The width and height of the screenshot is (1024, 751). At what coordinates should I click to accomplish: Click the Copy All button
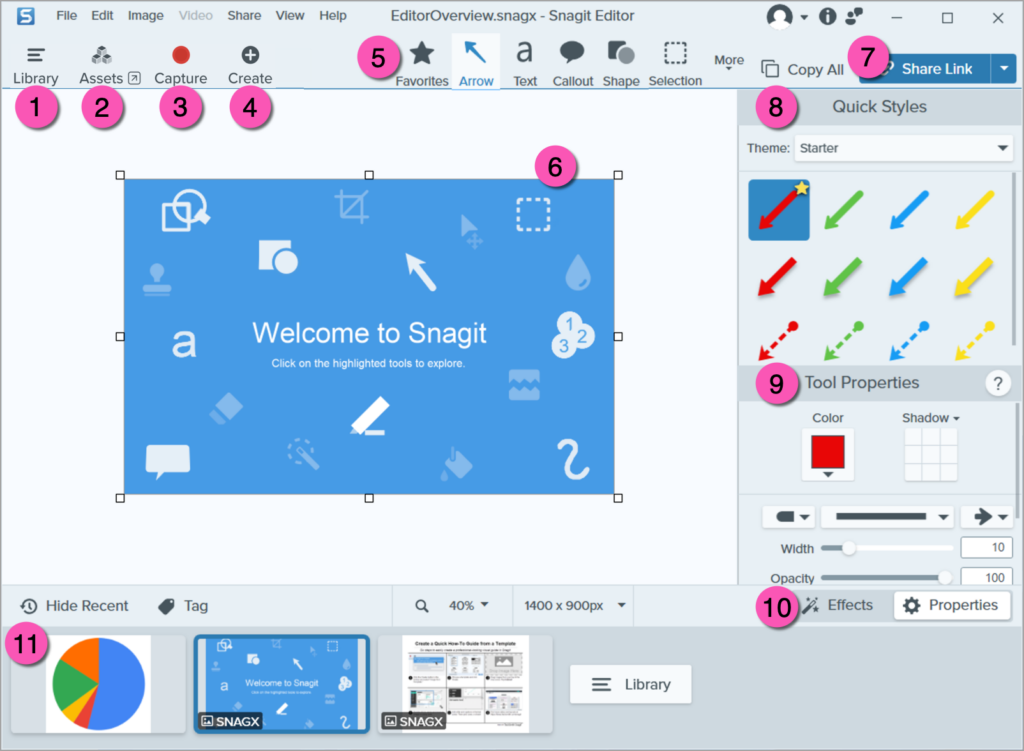click(803, 69)
